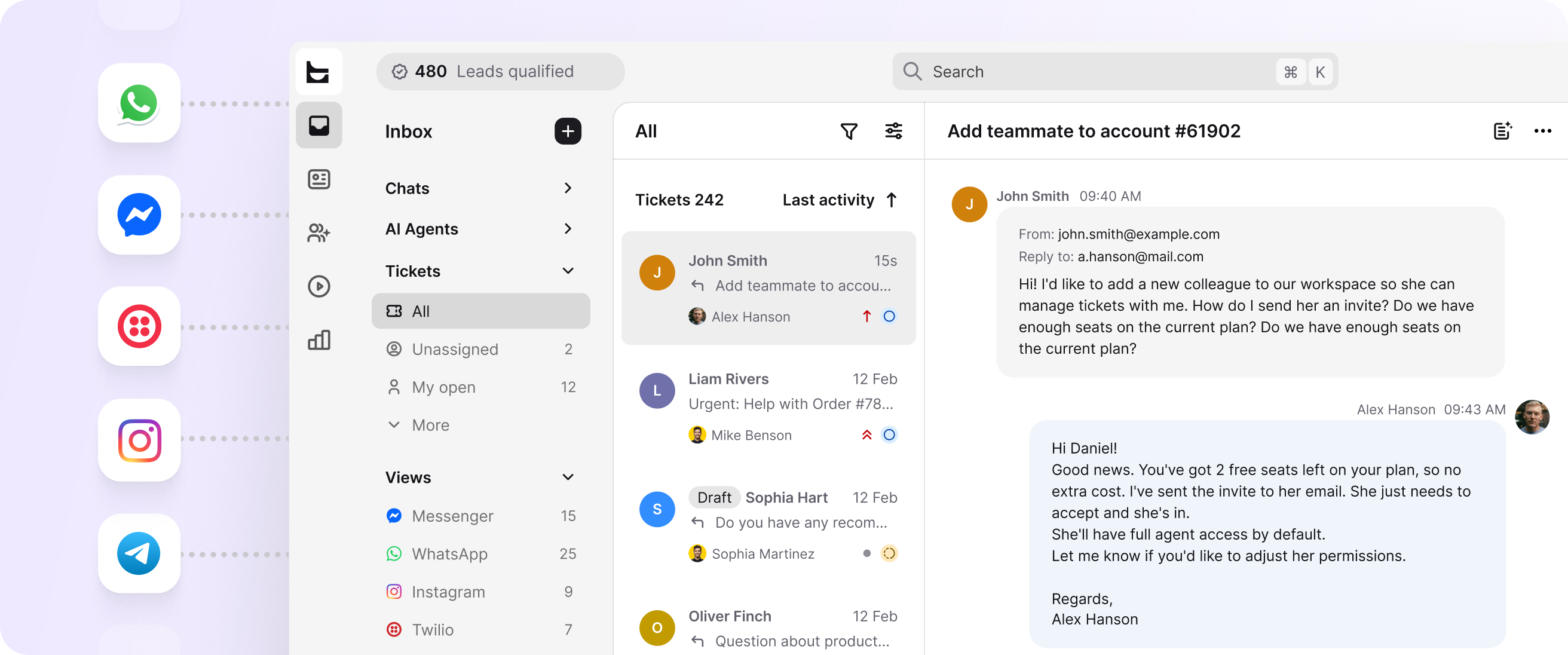
Task: Click the plus button beside Inbox
Action: (567, 131)
